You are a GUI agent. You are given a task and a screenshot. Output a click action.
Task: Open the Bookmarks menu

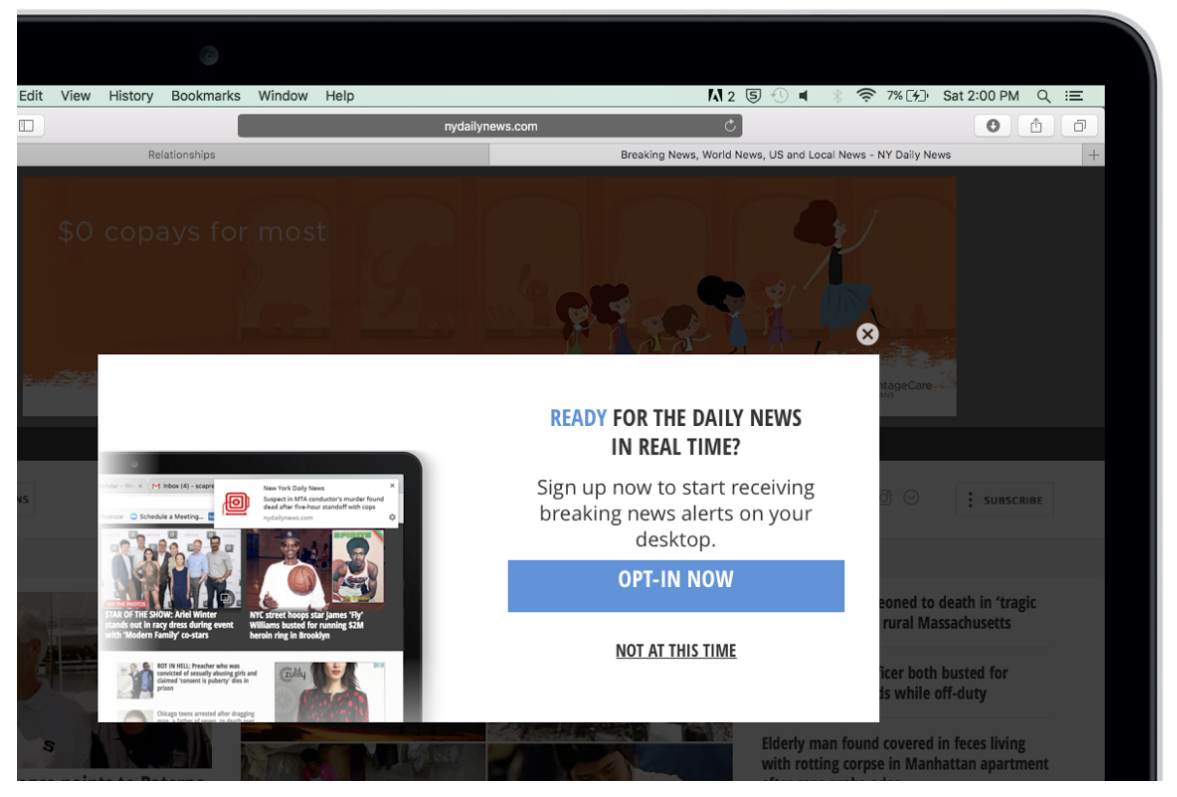pyautogui.click(x=206, y=96)
